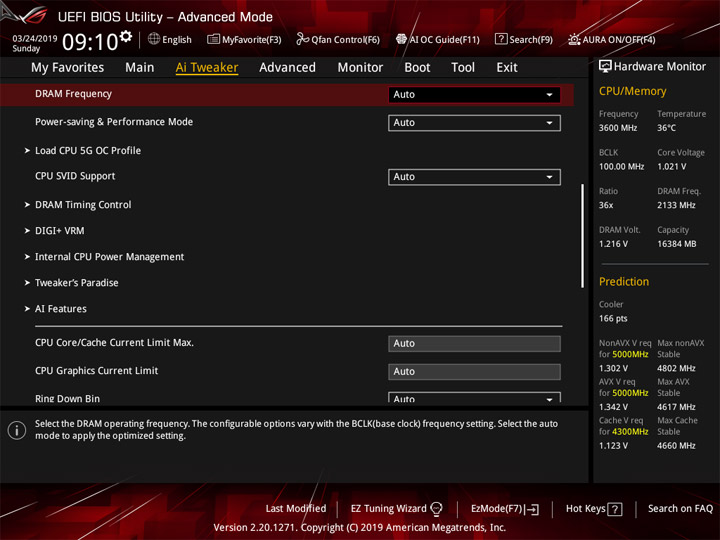Click CPU/Memory section heading

(x=632, y=91)
